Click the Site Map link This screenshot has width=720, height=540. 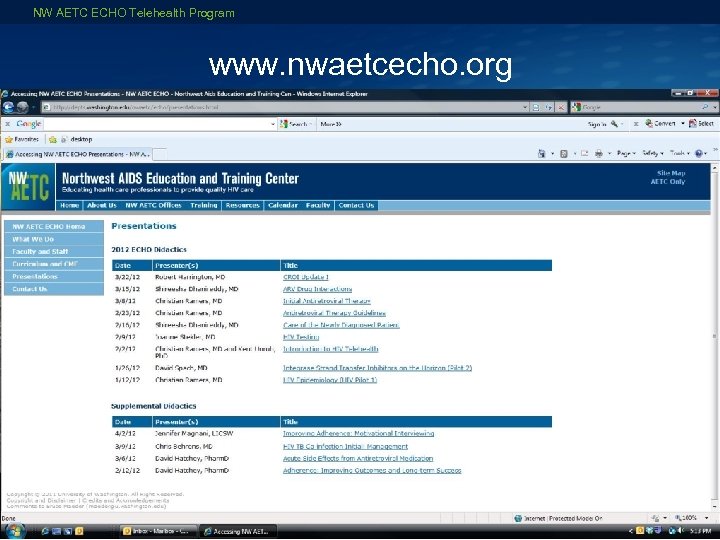(x=671, y=173)
